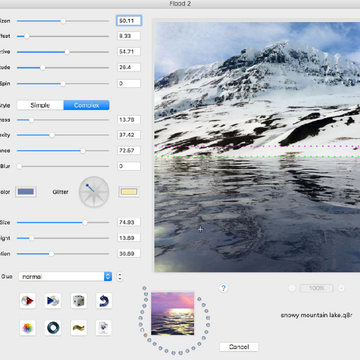This screenshot has height=360, width=360.
Task: Click the blue curved undo arrow icon
Action: point(104,301)
